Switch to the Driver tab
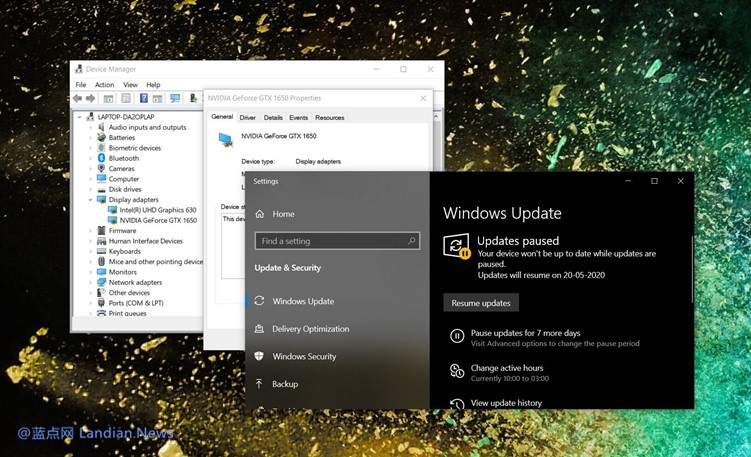Viewport: 751px width, 457px height. (x=247, y=117)
